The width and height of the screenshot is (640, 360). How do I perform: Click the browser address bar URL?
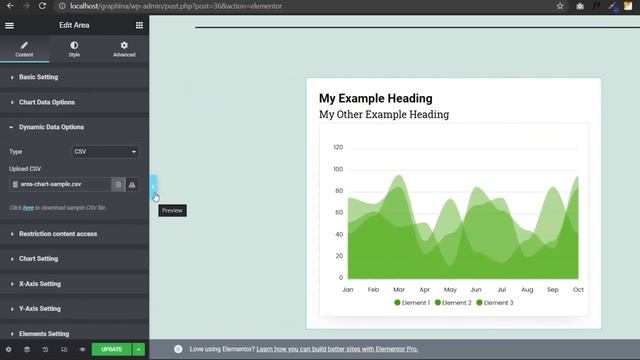pyautogui.click(x=176, y=6)
